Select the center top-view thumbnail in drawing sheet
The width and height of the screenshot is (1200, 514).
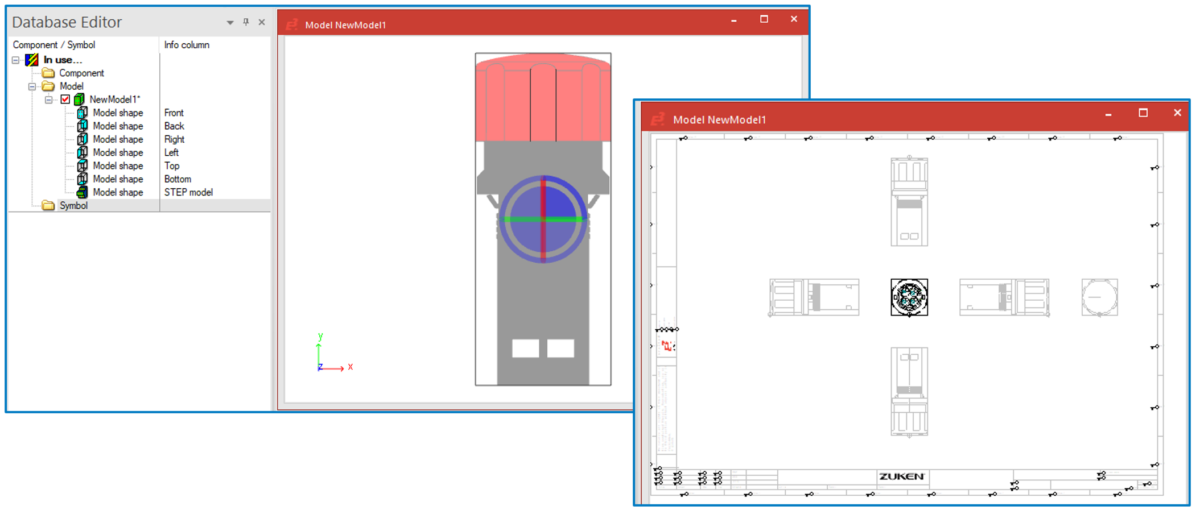(x=909, y=297)
